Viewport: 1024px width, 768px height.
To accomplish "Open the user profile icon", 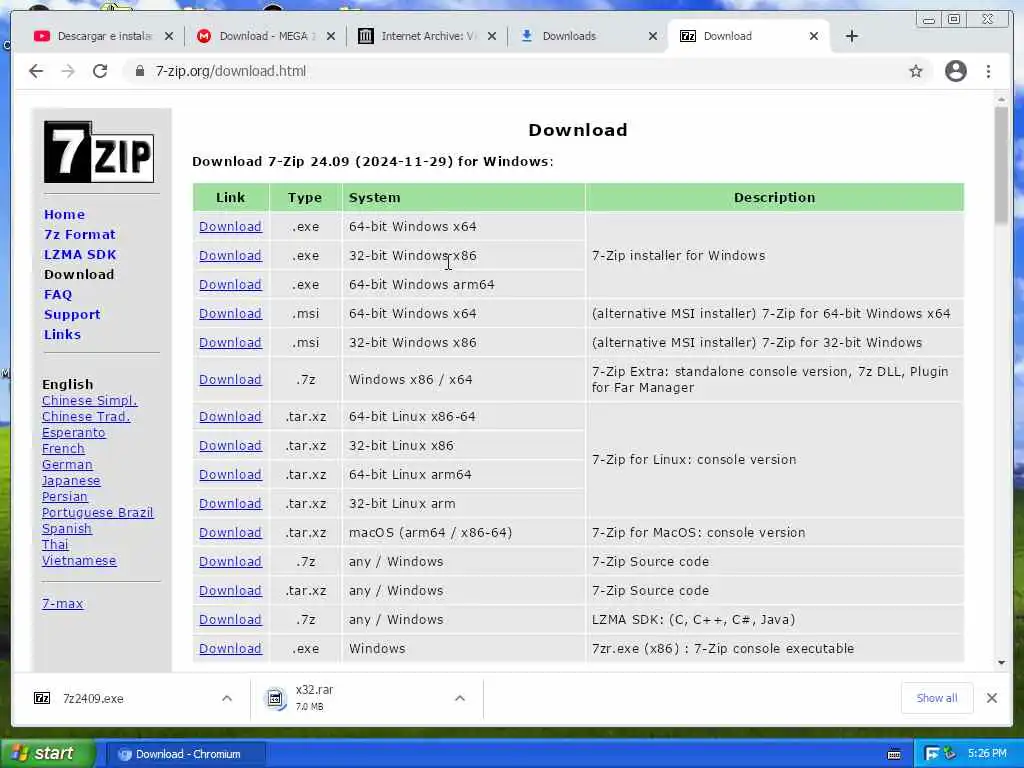I will click(x=955, y=71).
